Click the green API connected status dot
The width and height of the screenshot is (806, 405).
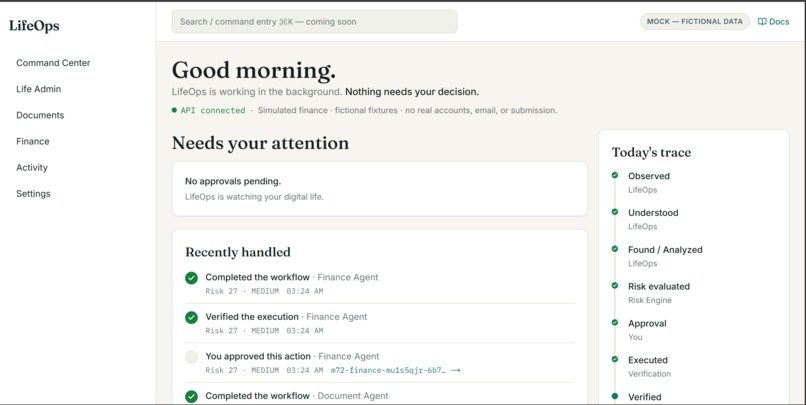click(x=174, y=110)
